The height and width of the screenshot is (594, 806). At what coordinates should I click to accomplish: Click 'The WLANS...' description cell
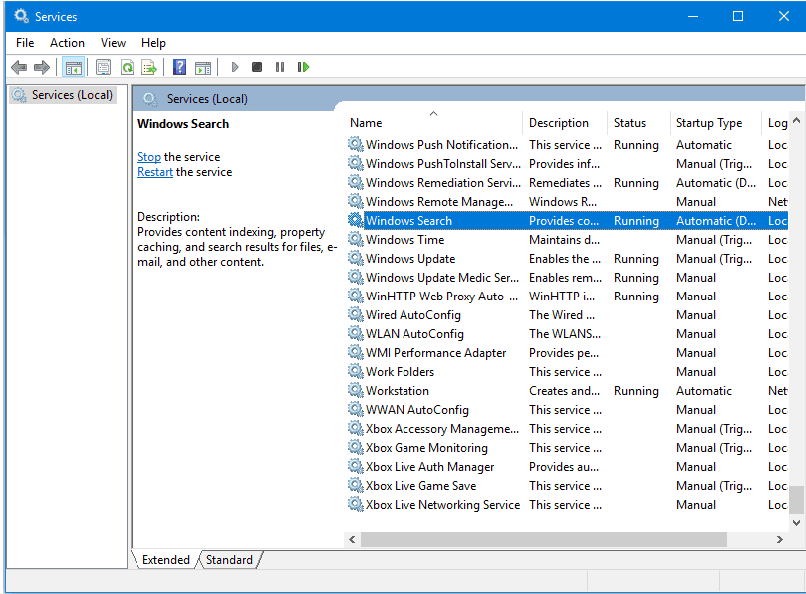point(565,333)
